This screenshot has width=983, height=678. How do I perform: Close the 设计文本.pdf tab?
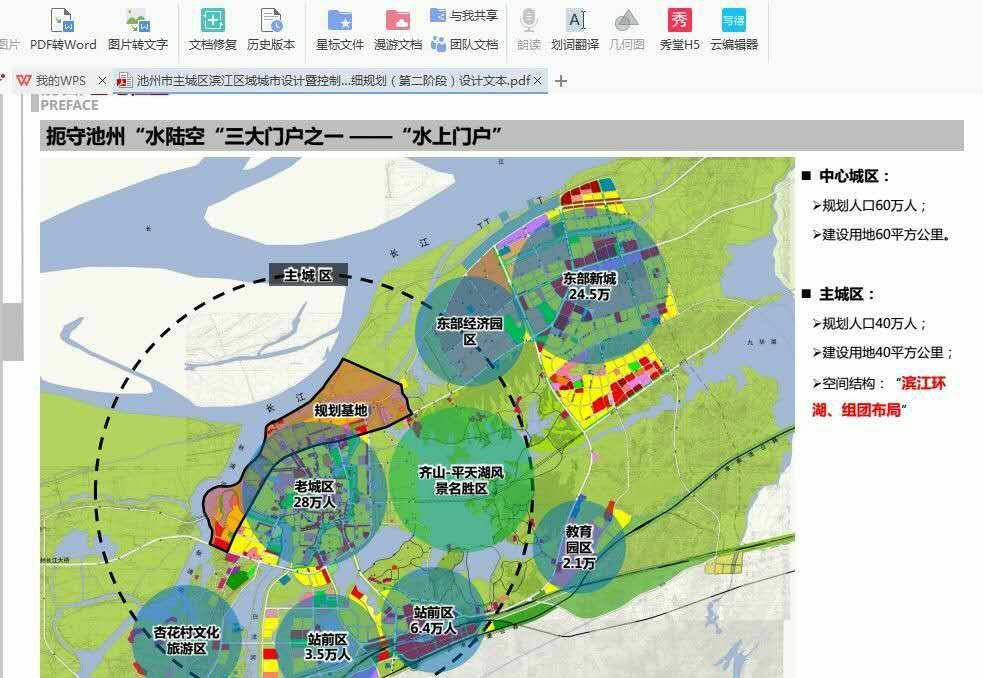pyautogui.click(x=537, y=80)
